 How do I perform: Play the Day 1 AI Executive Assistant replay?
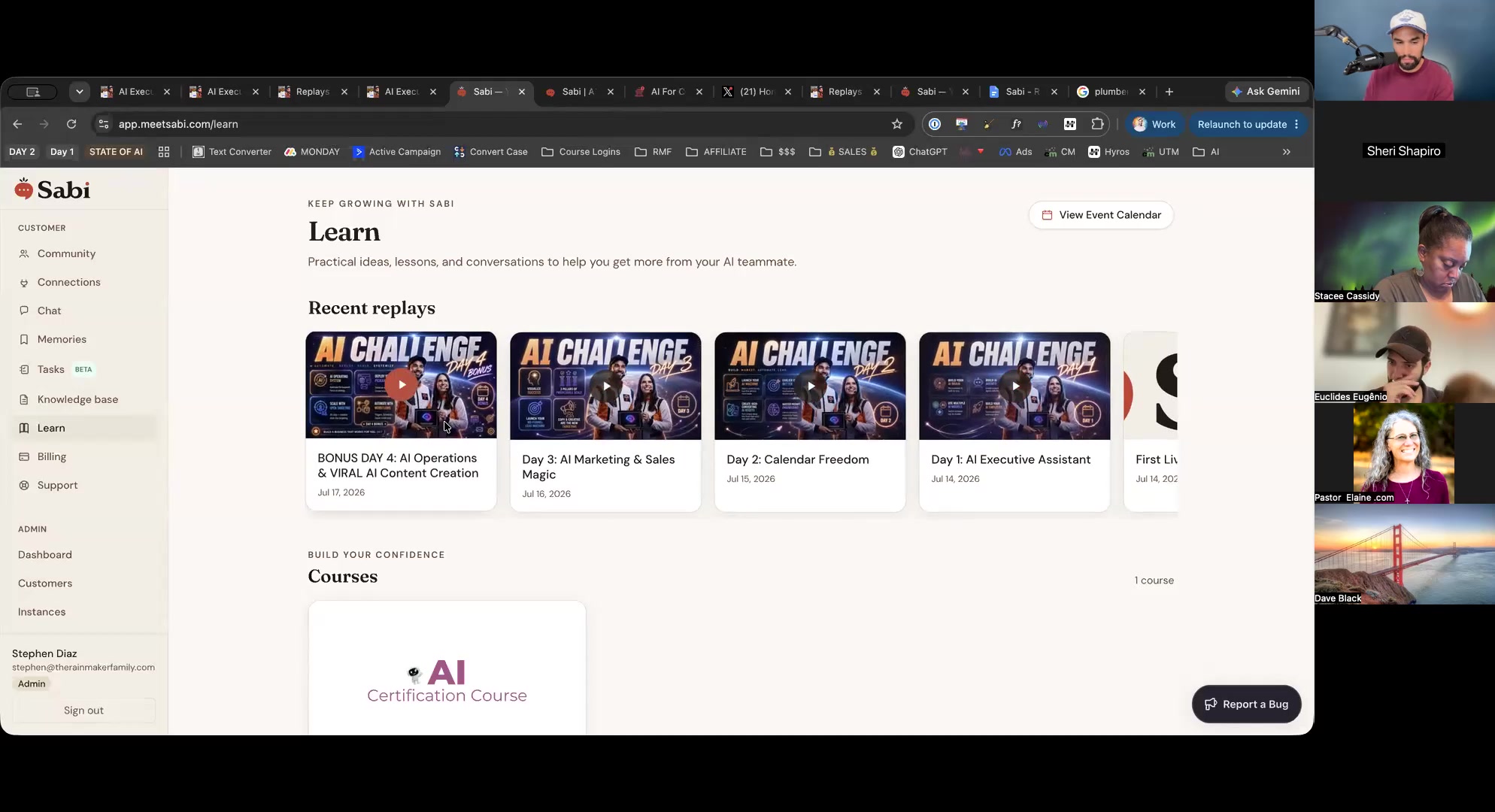click(x=1014, y=386)
